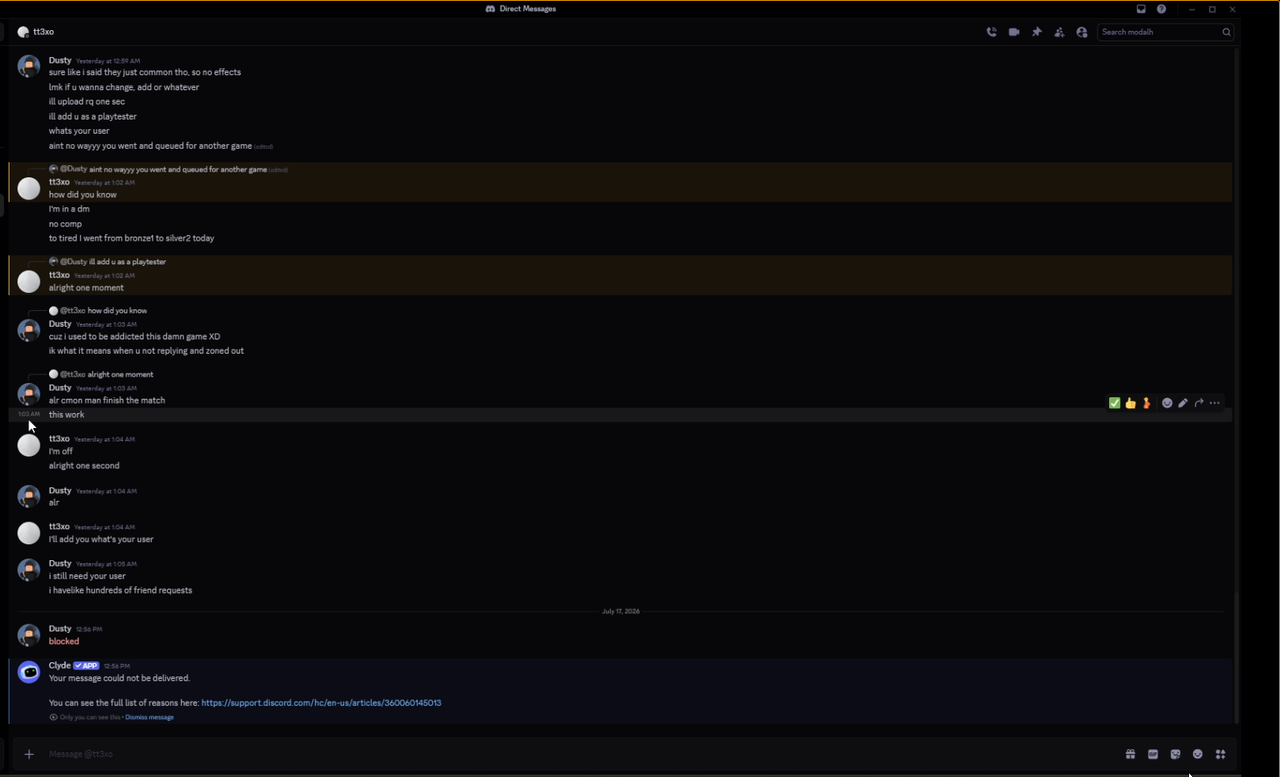Click Dusty avatar beside 'alr' message
1280x777 pixels.
pyautogui.click(x=29, y=496)
